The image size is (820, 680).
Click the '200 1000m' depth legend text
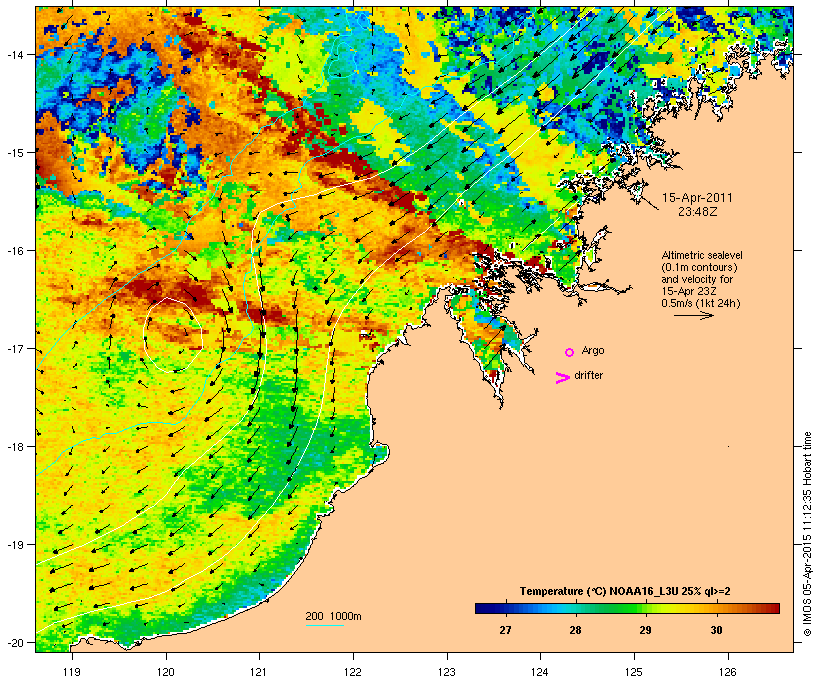333,616
